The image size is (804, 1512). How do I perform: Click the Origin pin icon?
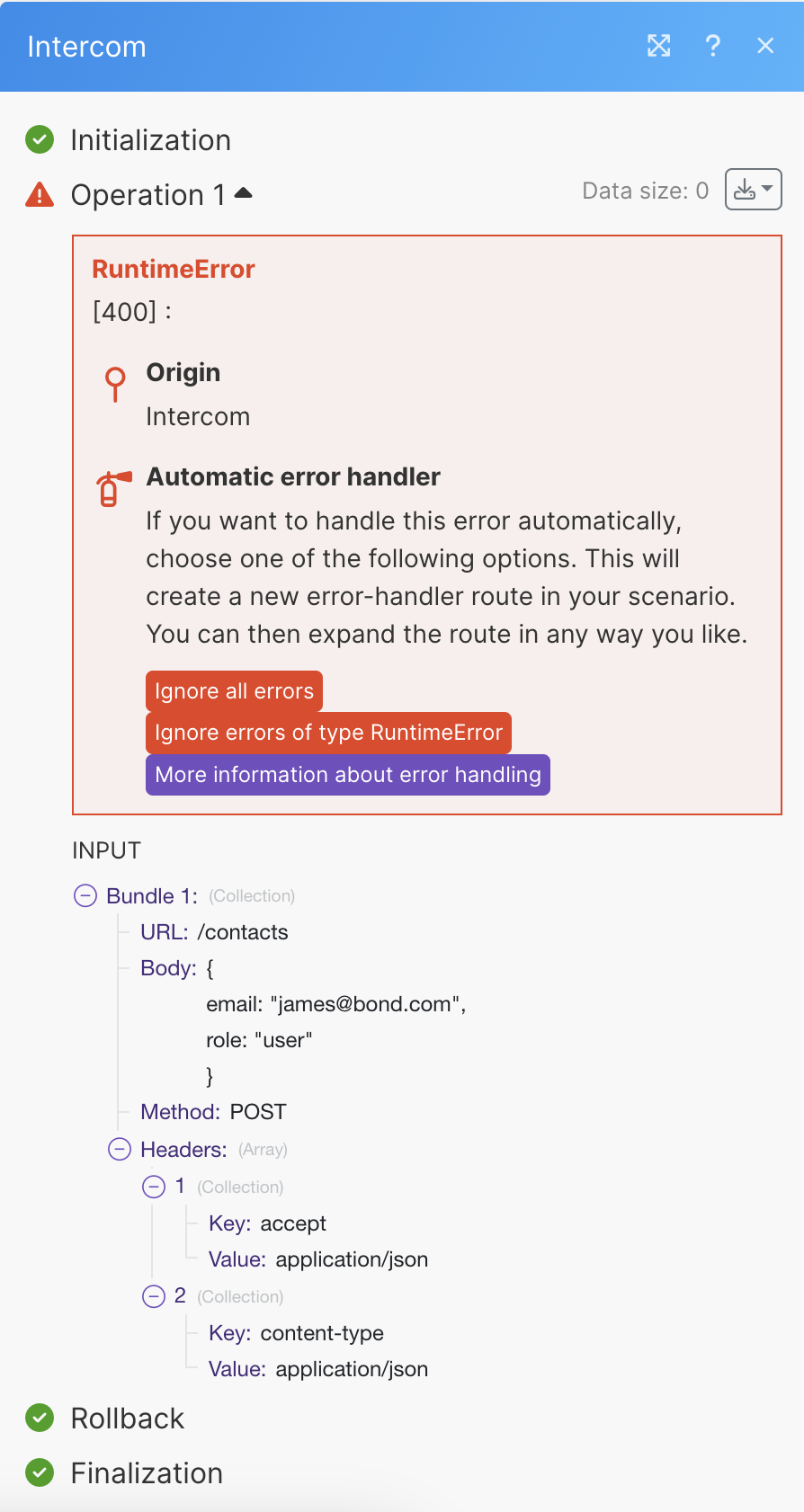pos(115,384)
